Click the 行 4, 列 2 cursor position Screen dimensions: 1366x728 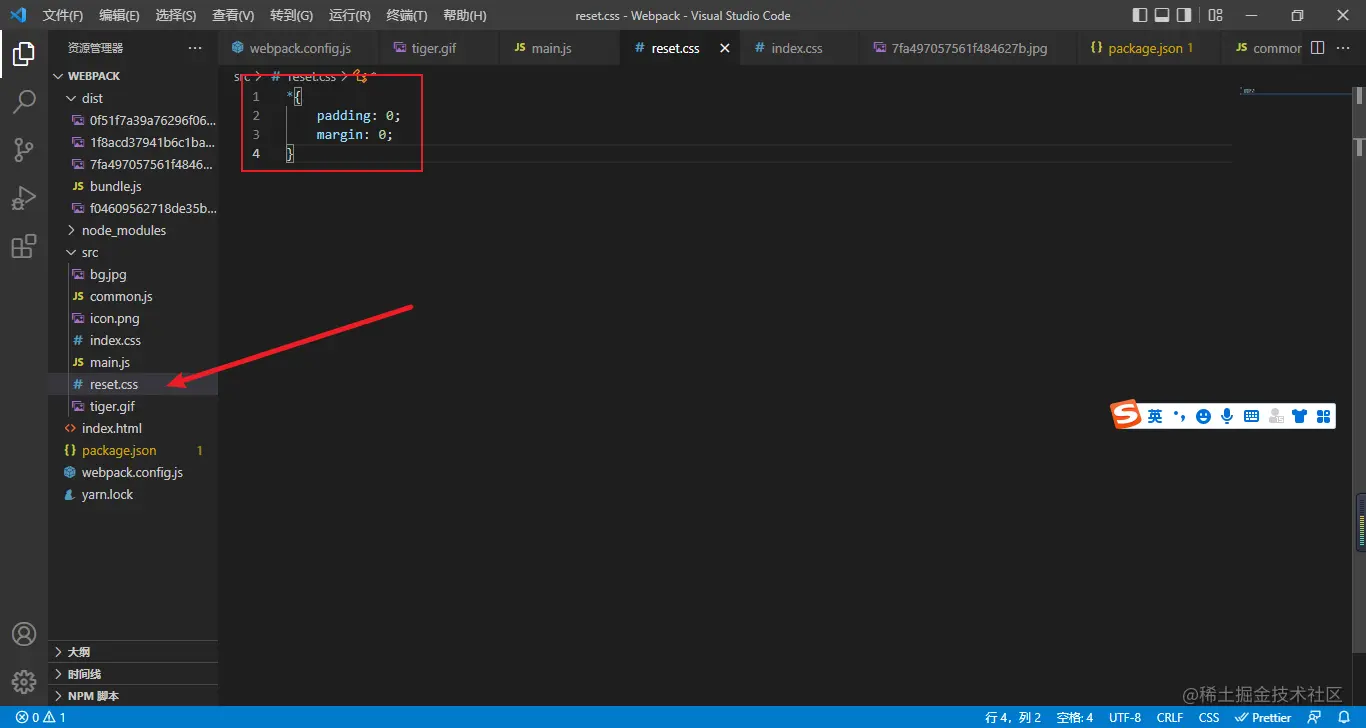click(1013, 717)
